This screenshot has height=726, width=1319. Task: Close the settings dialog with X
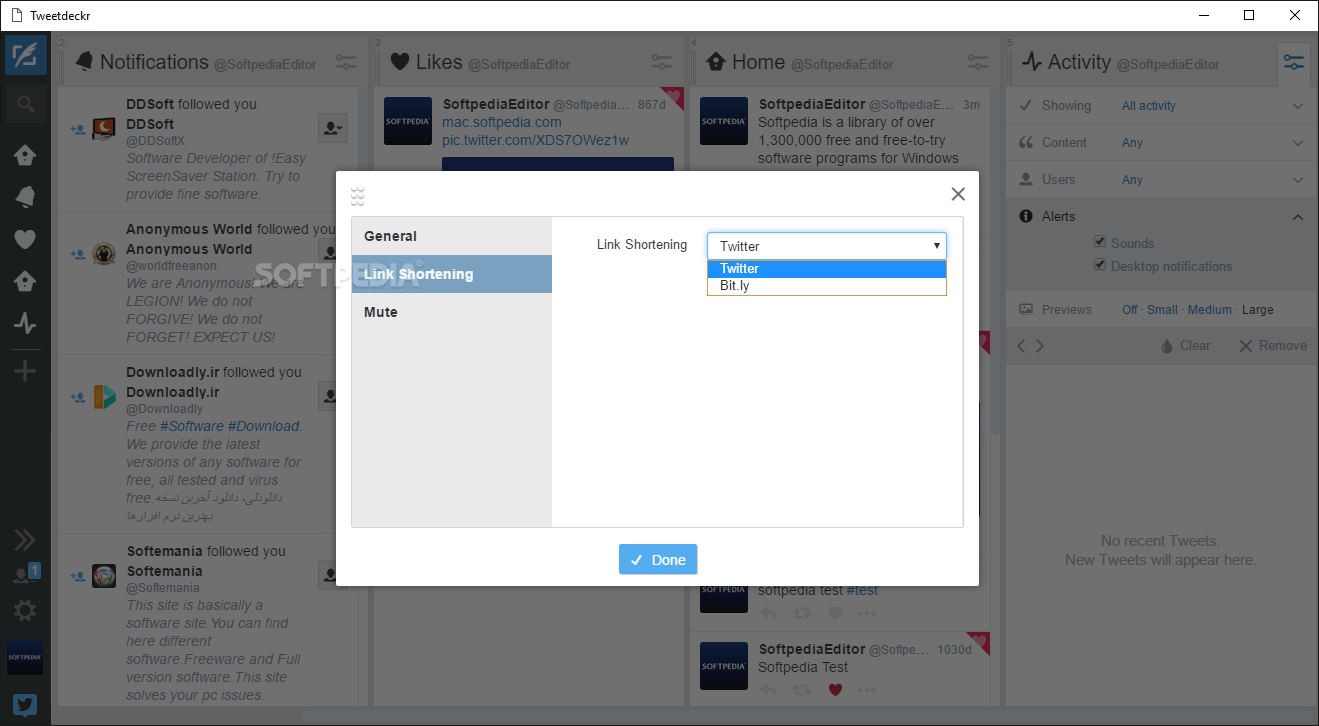[x=958, y=194]
